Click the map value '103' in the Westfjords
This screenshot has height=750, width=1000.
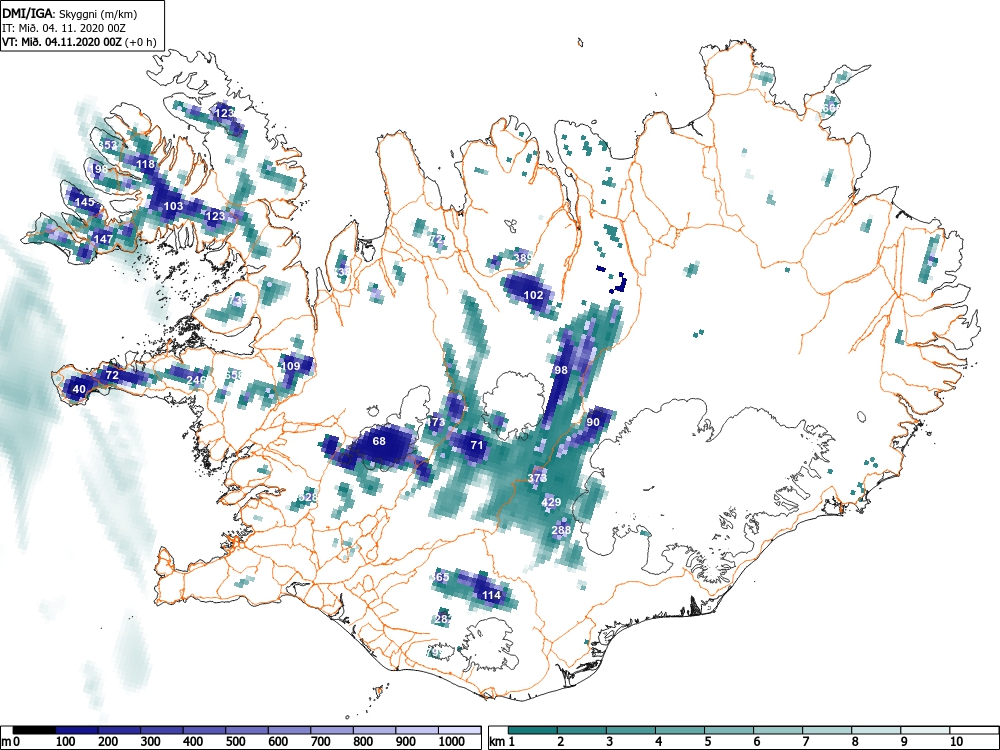(173, 206)
